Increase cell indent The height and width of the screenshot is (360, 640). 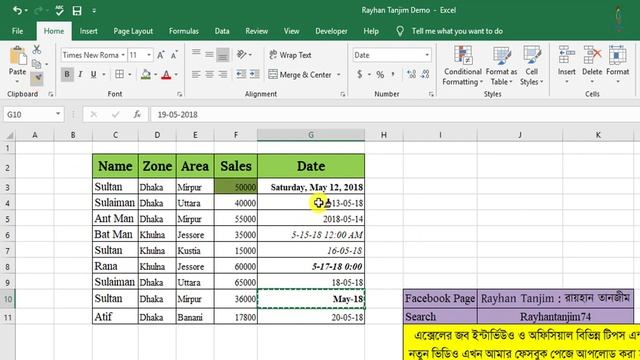254,74
